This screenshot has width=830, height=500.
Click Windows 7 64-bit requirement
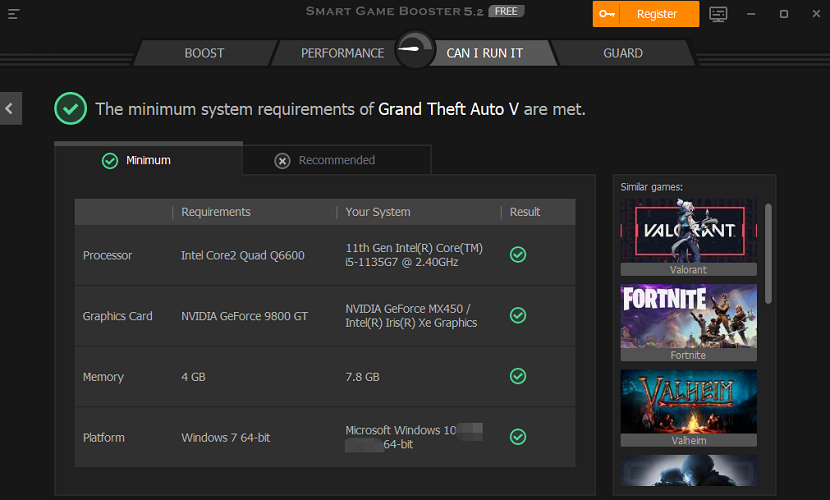pyautogui.click(x=225, y=438)
